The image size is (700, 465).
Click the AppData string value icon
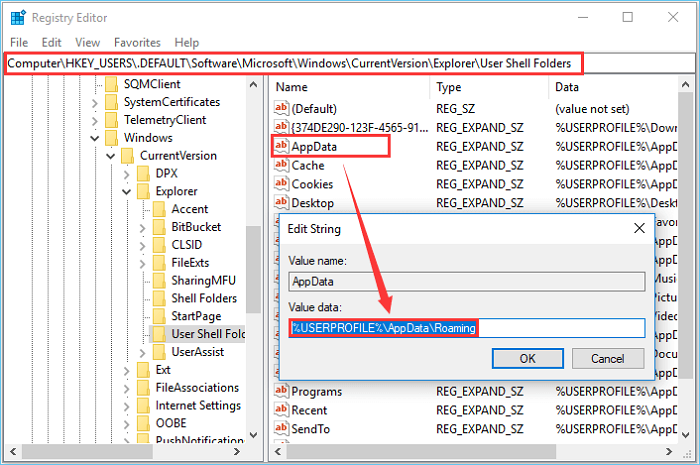click(281, 146)
